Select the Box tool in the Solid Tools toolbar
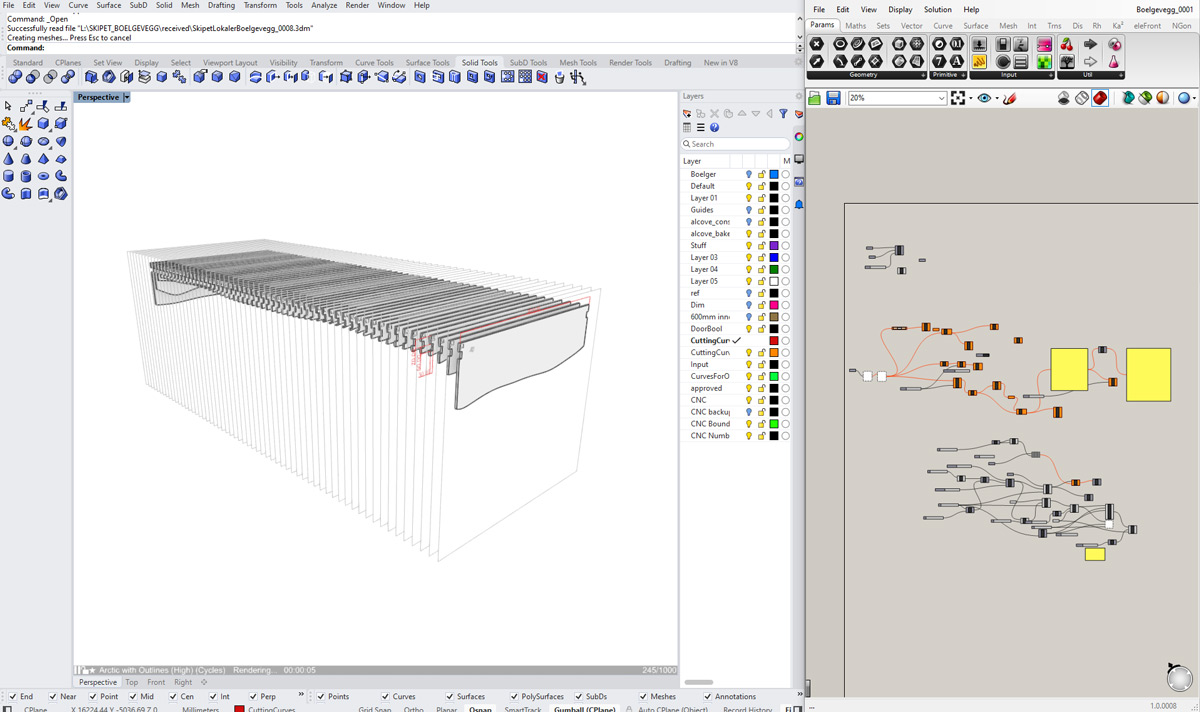 click(162, 79)
